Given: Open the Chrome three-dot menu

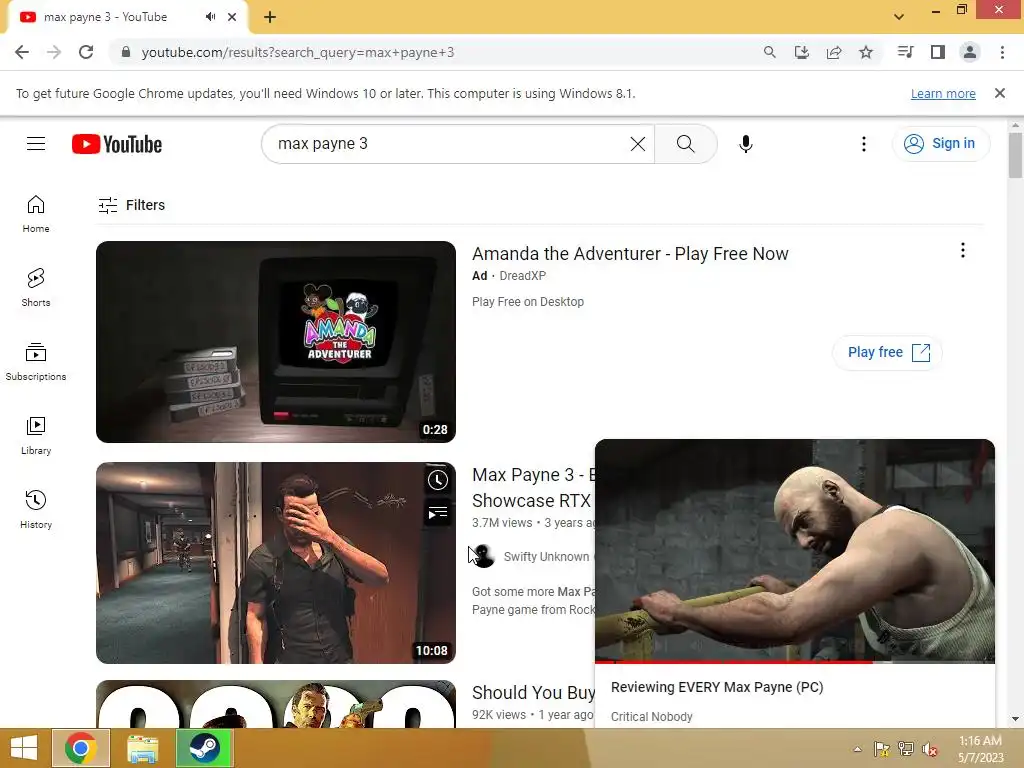Looking at the screenshot, I should [x=1002, y=52].
